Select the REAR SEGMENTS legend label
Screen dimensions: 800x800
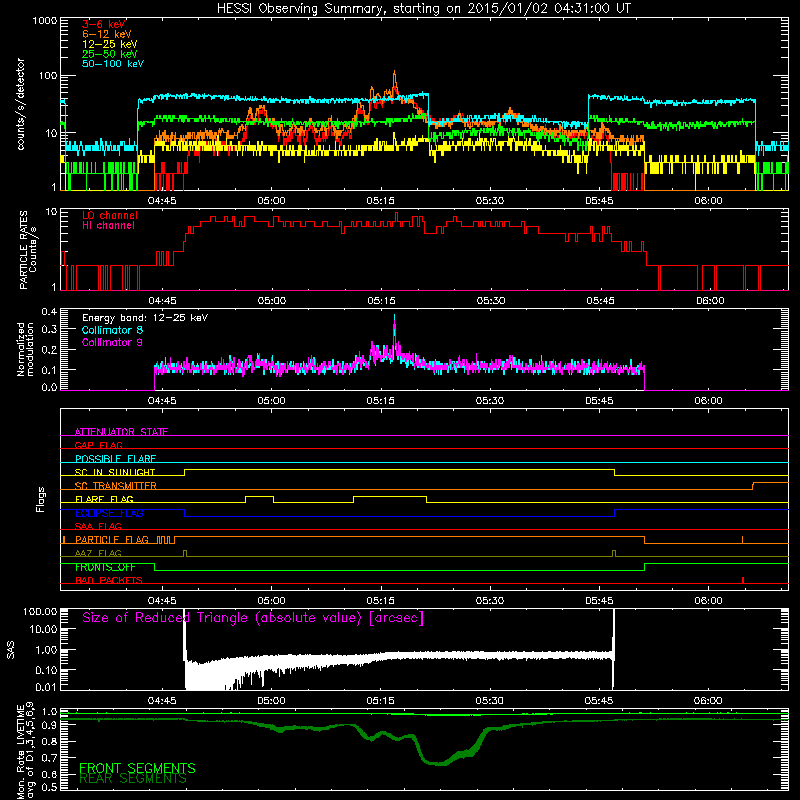point(133,779)
